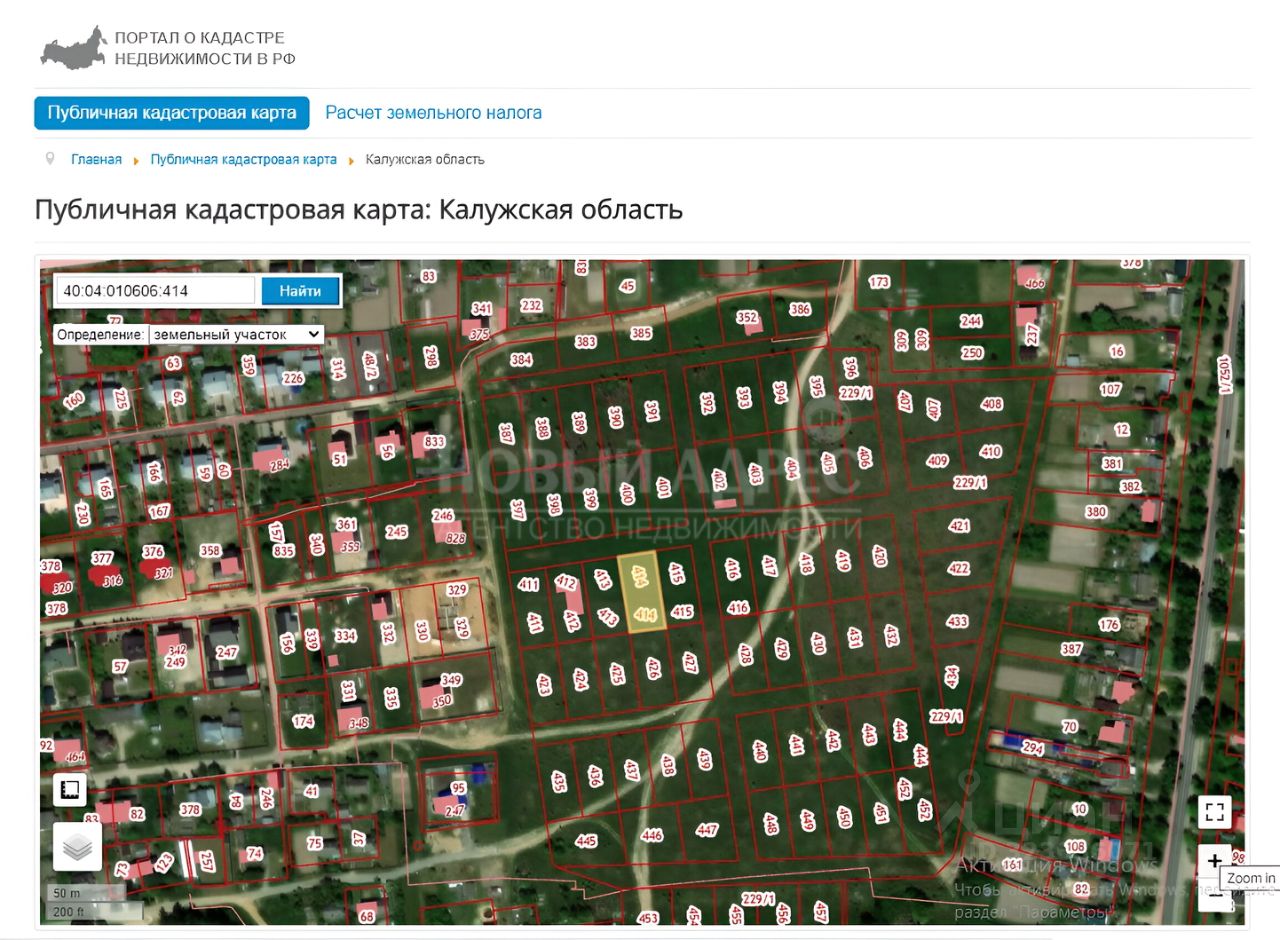
Task: Expand the 'земельный участок' definition dropdown
Action: coord(236,334)
